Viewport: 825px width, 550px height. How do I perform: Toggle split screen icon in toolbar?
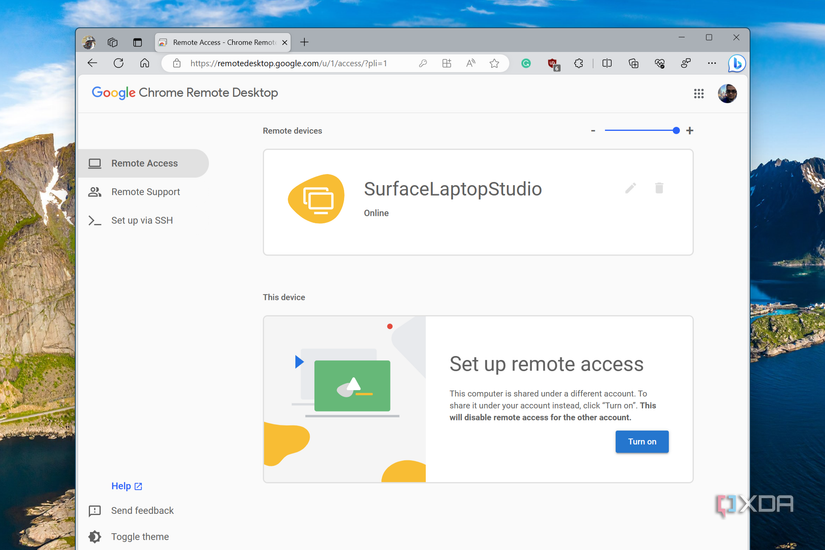pos(607,63)
